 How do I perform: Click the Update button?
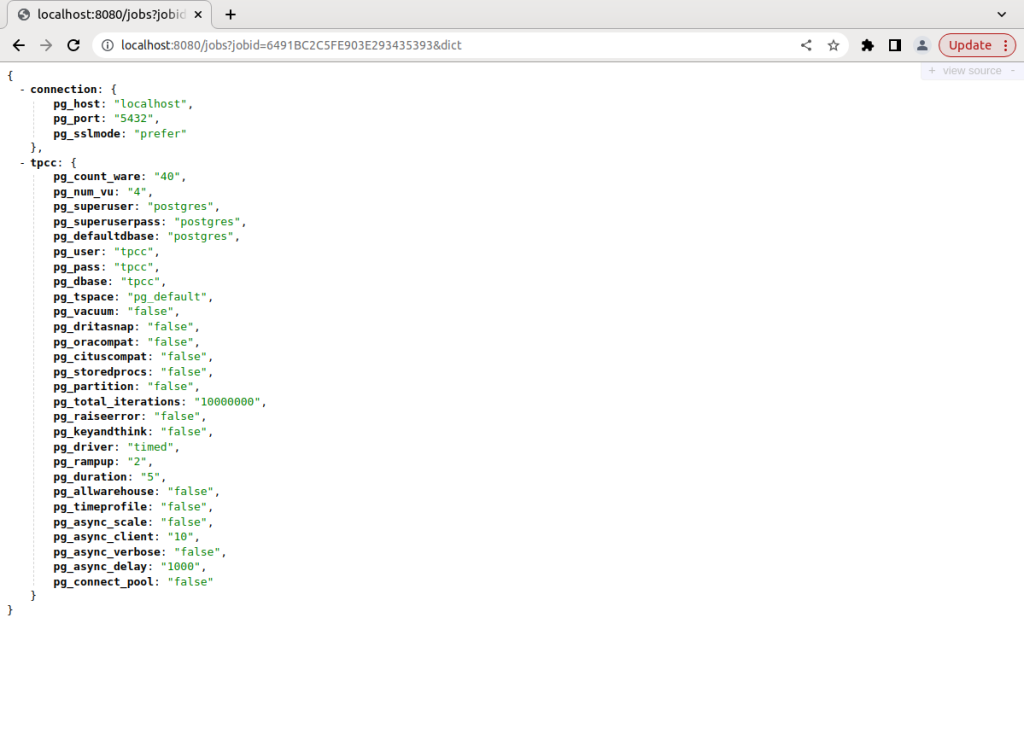[970, 45]
